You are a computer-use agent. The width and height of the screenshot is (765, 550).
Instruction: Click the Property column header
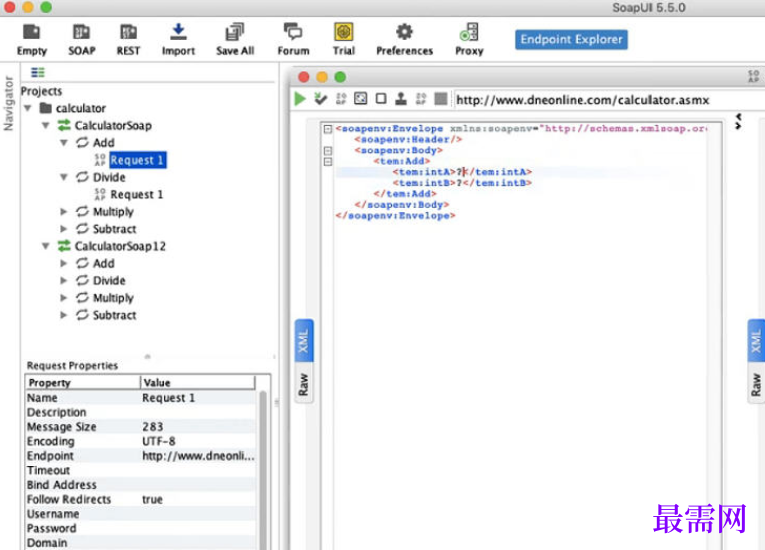83,383
